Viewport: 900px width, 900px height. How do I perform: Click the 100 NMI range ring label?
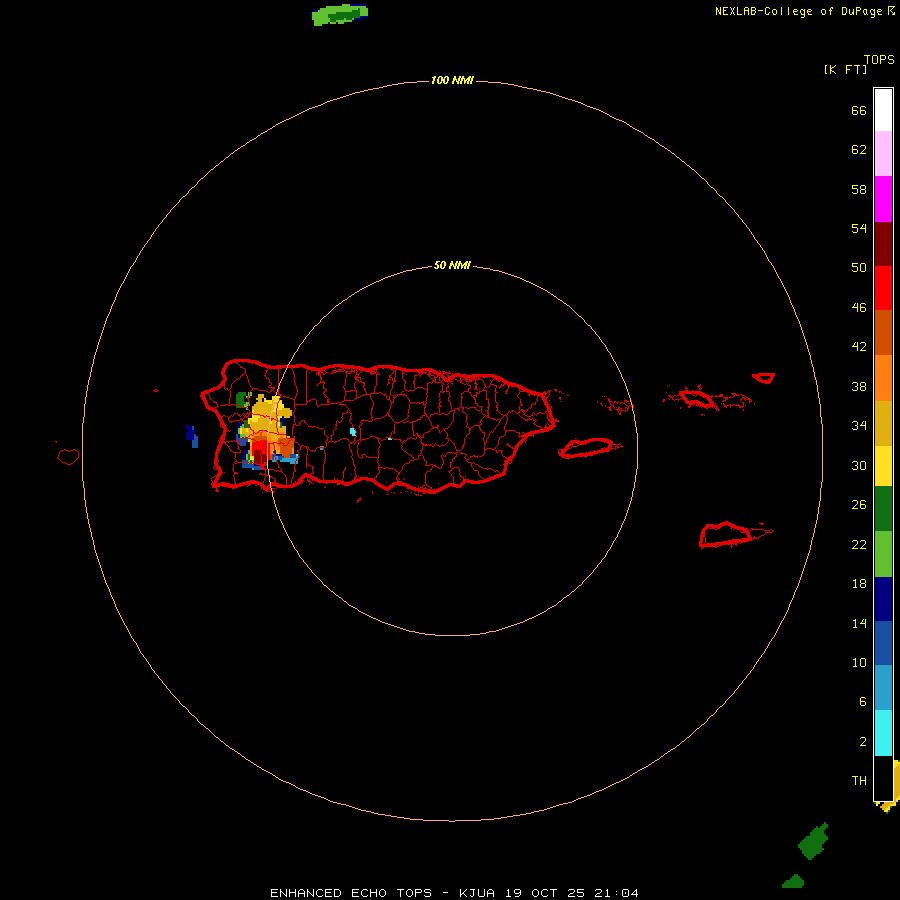[452, 80]
